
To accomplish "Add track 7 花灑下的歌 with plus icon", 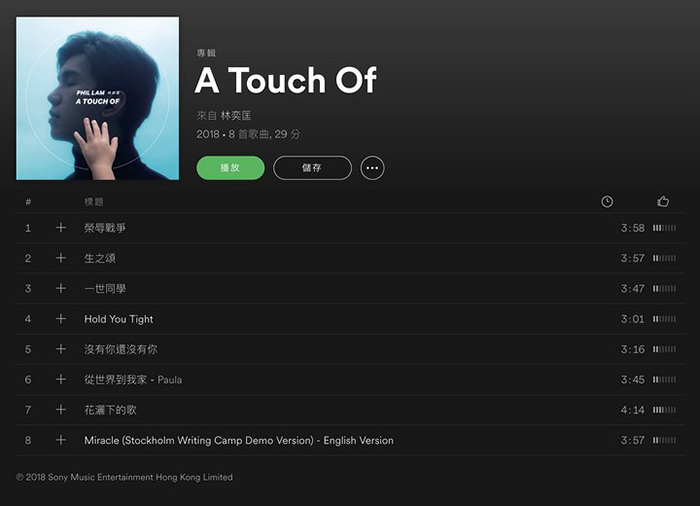I will pos(61,410).
